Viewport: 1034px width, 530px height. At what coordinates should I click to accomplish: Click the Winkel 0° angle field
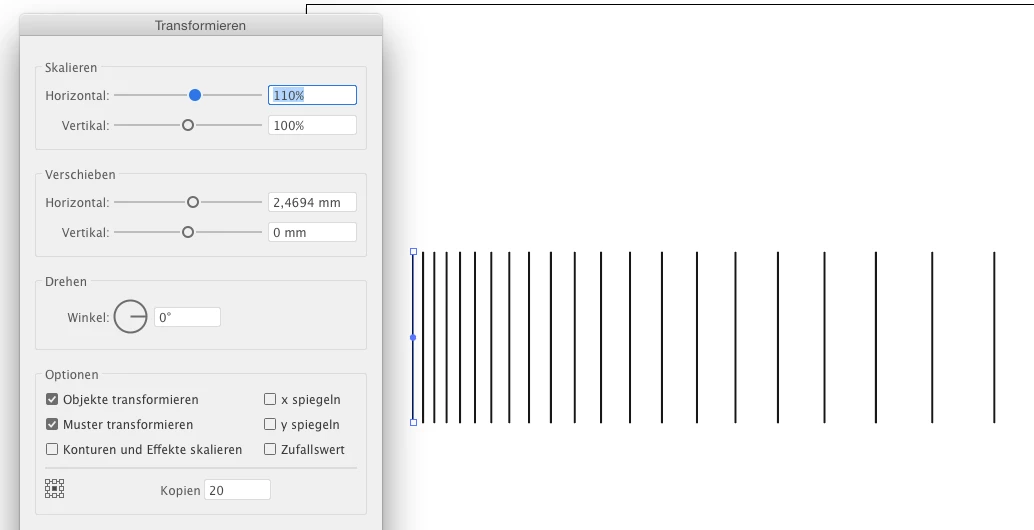point(187,317)
